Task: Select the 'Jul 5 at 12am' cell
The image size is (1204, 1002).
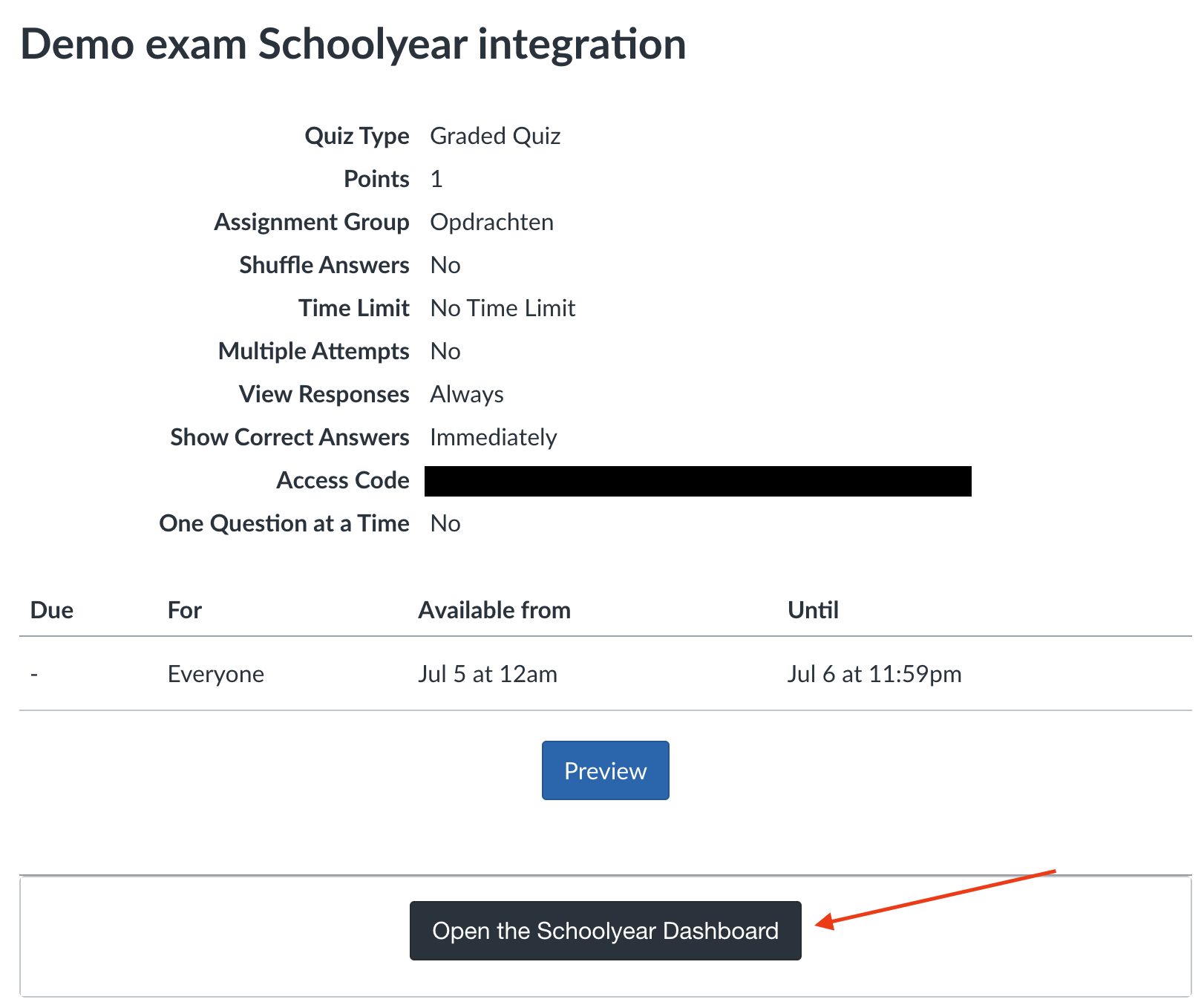Action: [x=488, y=674]
